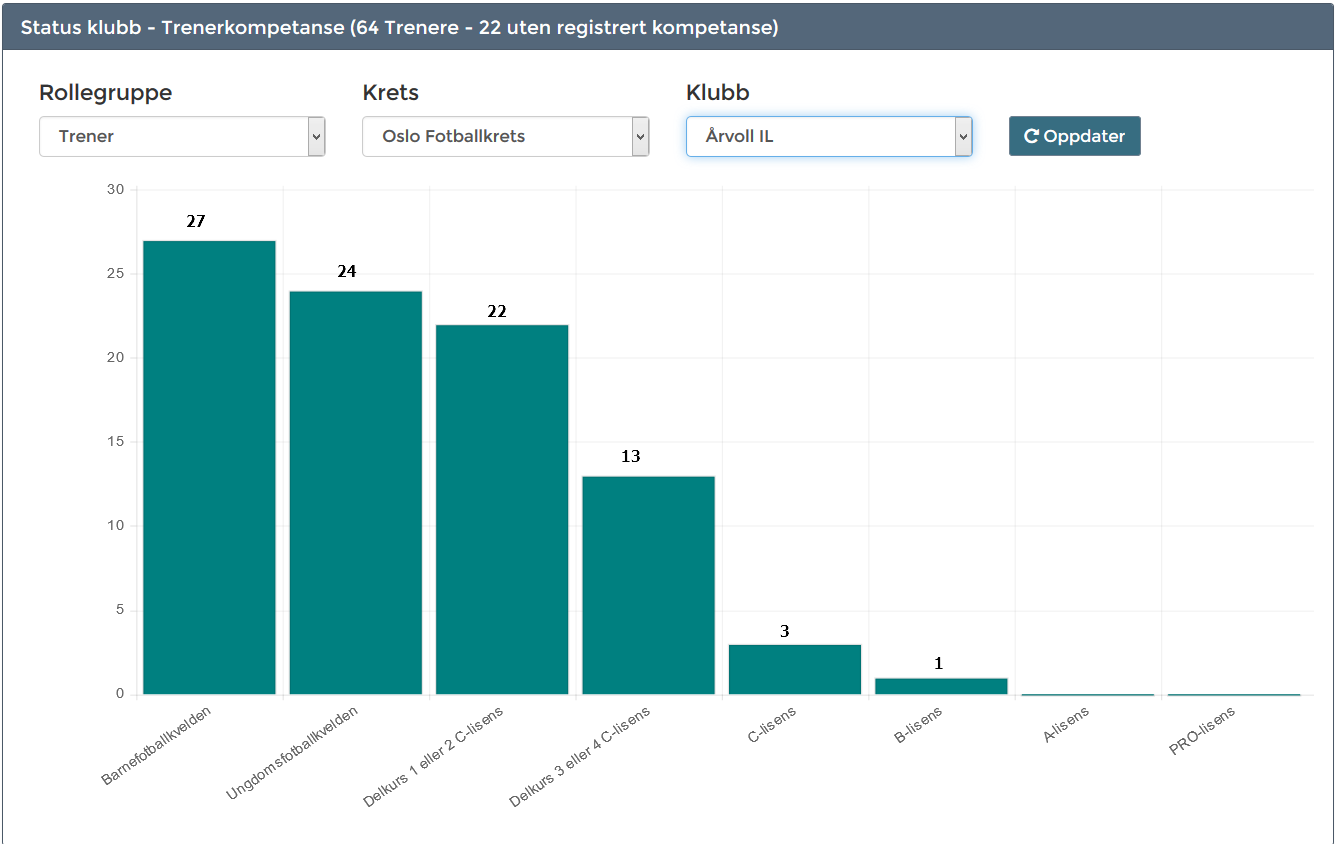Open the Rollegruppe dropdown showing Trener
The width and height of the screenshot is (1335, 844).
182,137
